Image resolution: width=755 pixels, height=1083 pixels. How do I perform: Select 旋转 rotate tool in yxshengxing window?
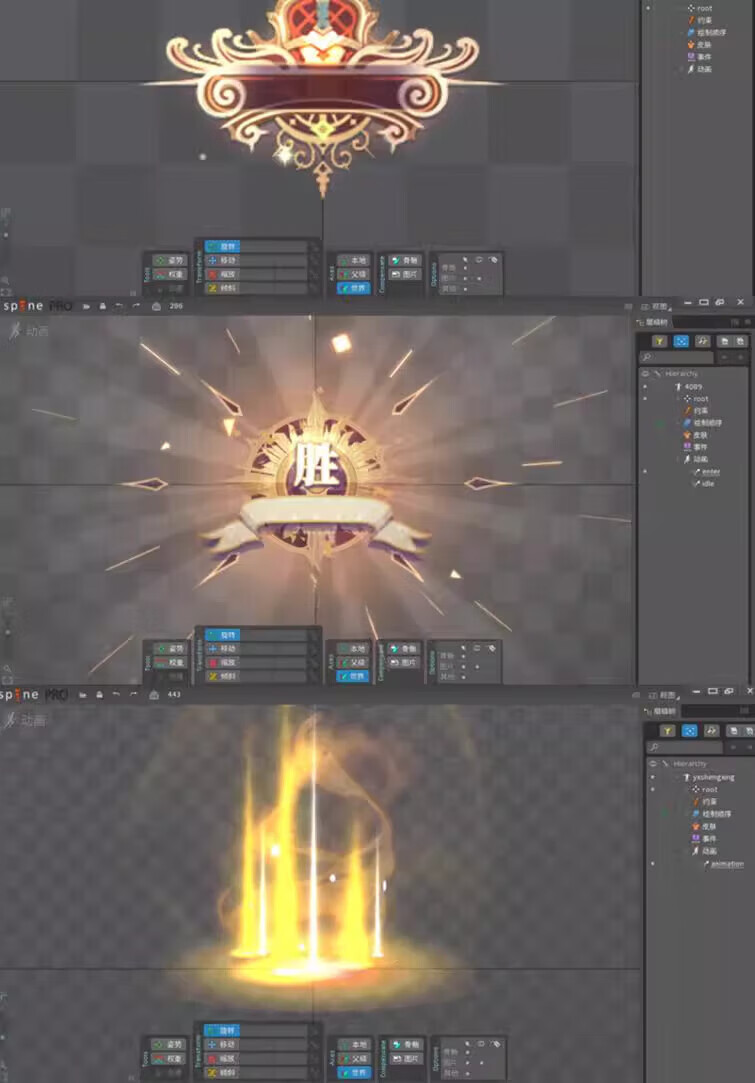point(221,1031)
